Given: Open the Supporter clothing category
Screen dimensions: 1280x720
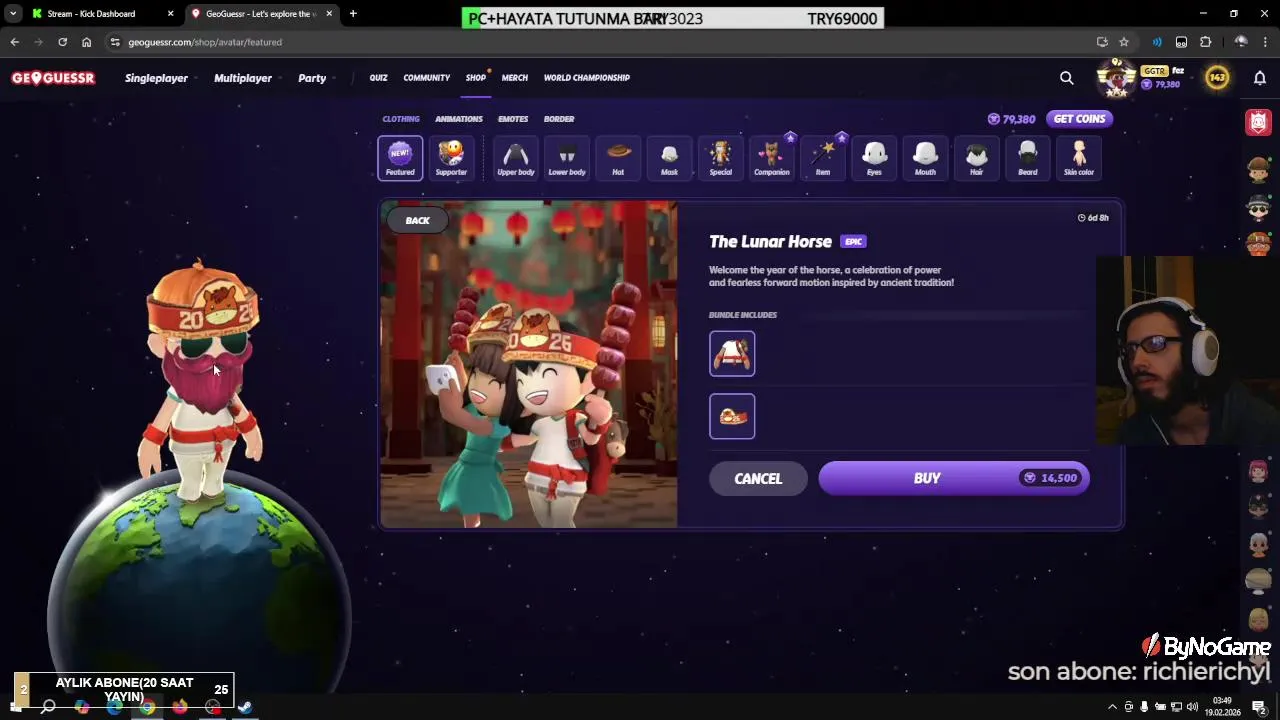Looking at the screenshot, I should 451,158.
